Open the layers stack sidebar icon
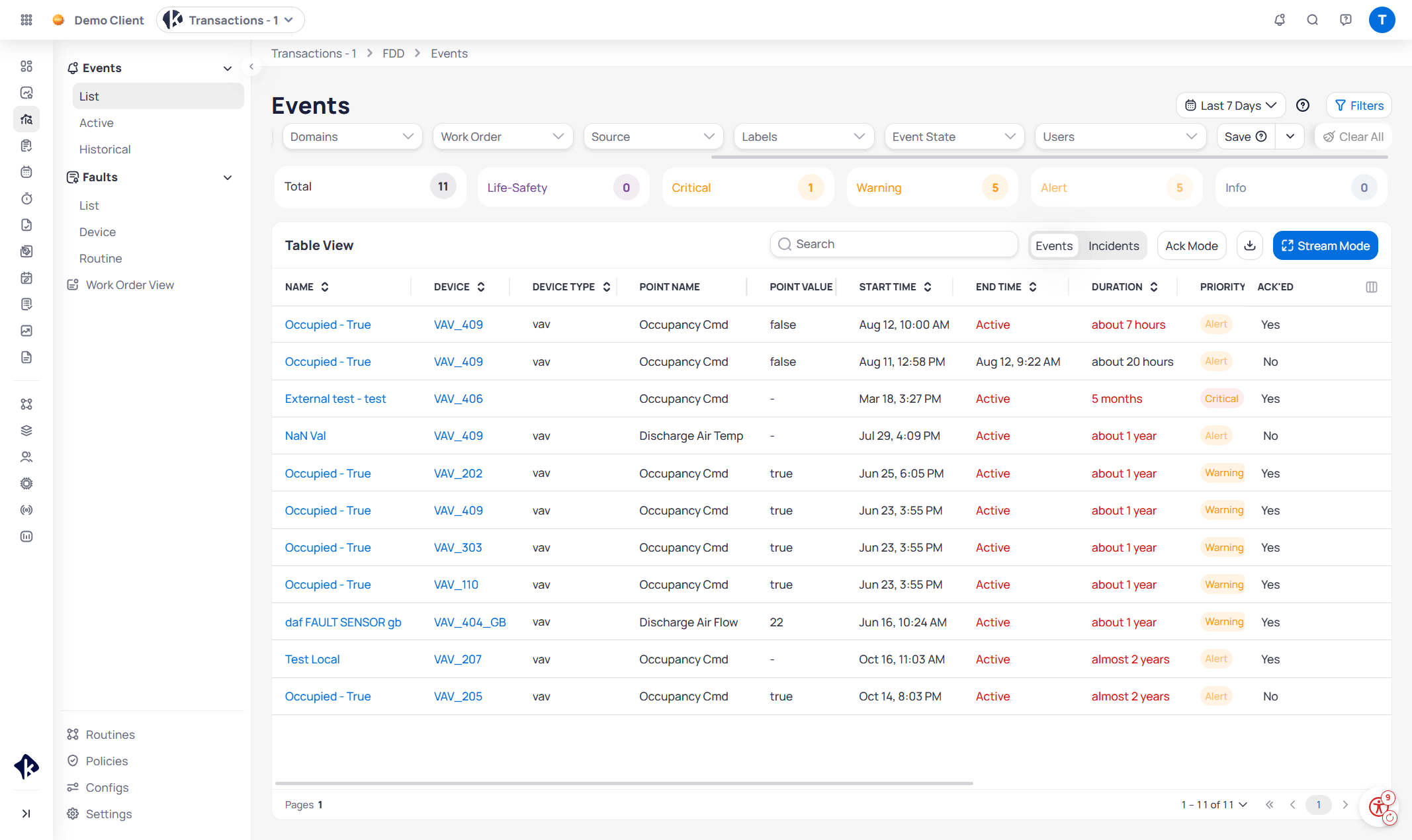 (x=26, y=431)
